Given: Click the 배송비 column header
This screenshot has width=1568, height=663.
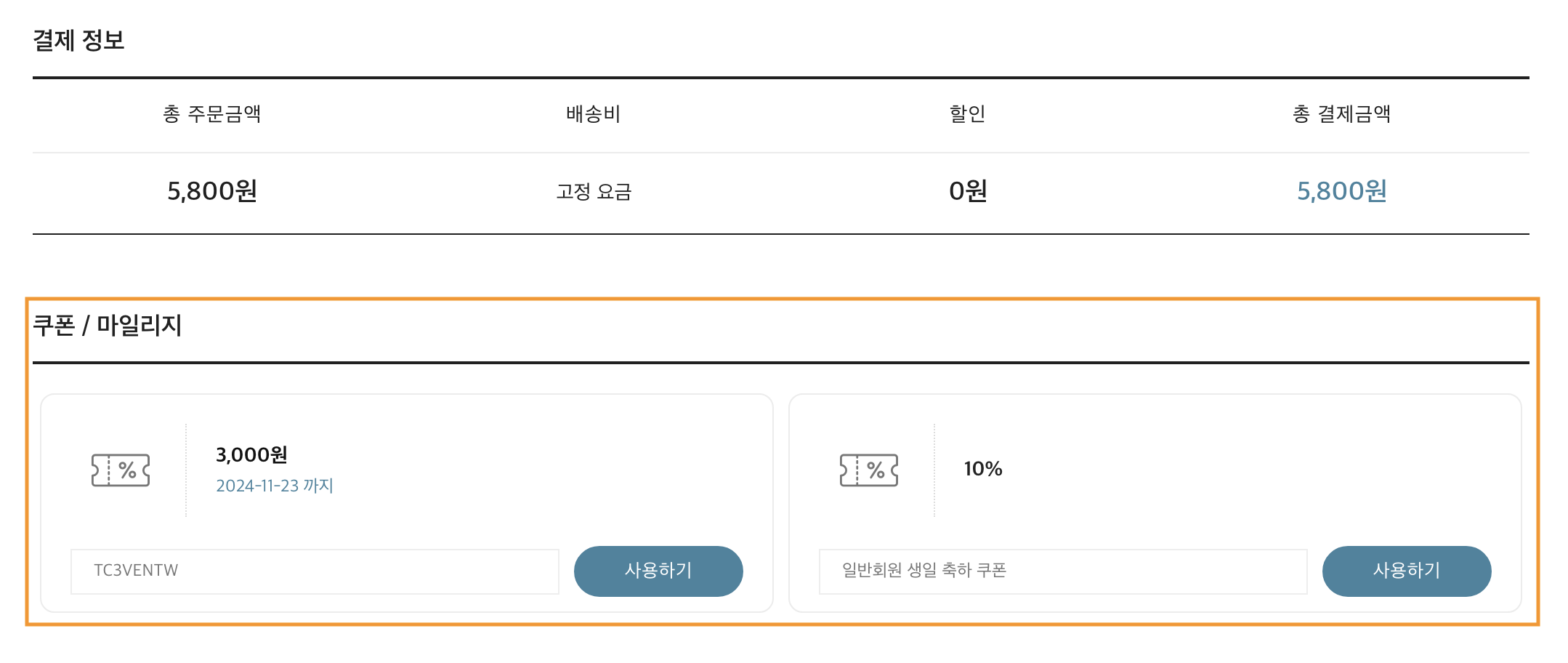Looking at the screenshot, I should (x=594, y=114).
